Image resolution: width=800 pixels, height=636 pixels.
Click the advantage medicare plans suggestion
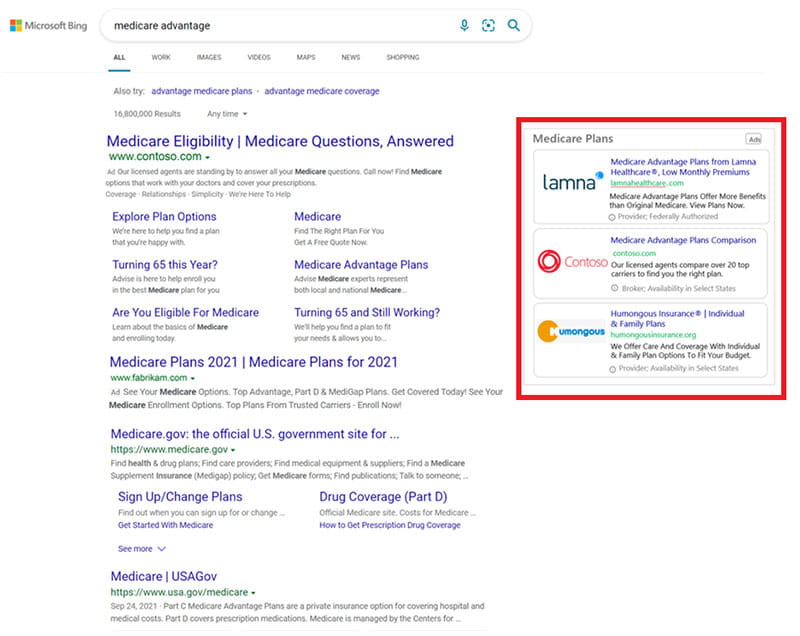point(200,91)
